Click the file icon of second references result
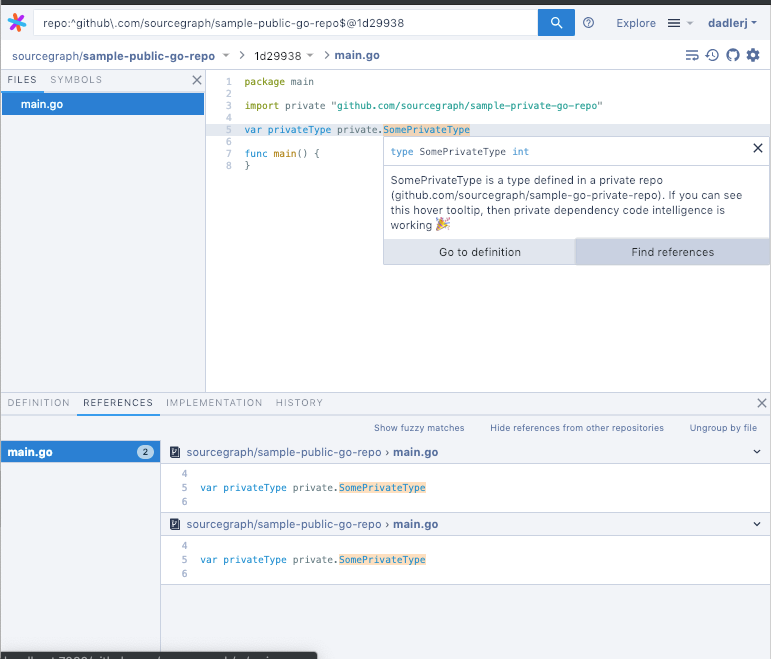 [175, 524]
